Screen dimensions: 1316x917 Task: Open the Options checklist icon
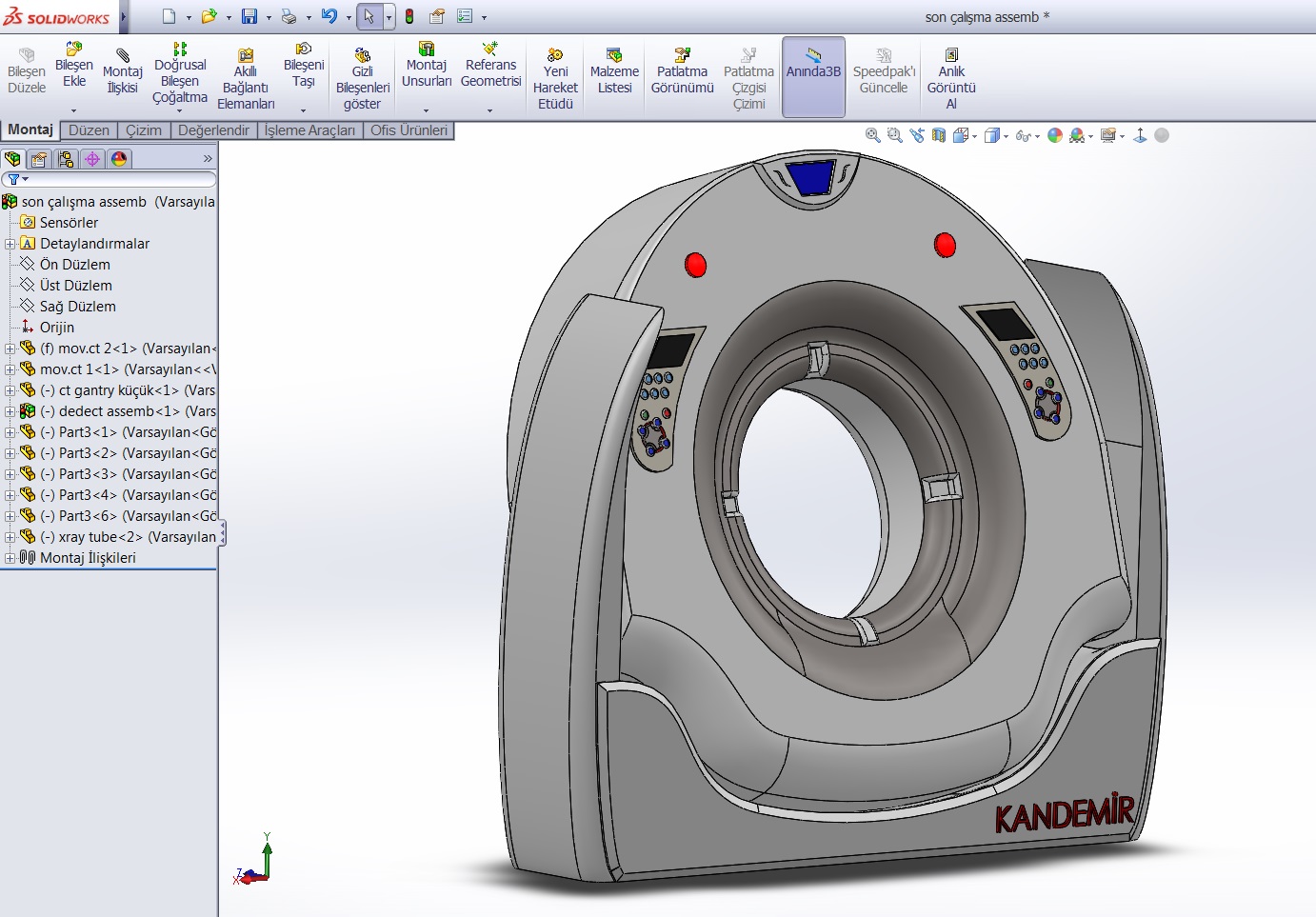465,16
